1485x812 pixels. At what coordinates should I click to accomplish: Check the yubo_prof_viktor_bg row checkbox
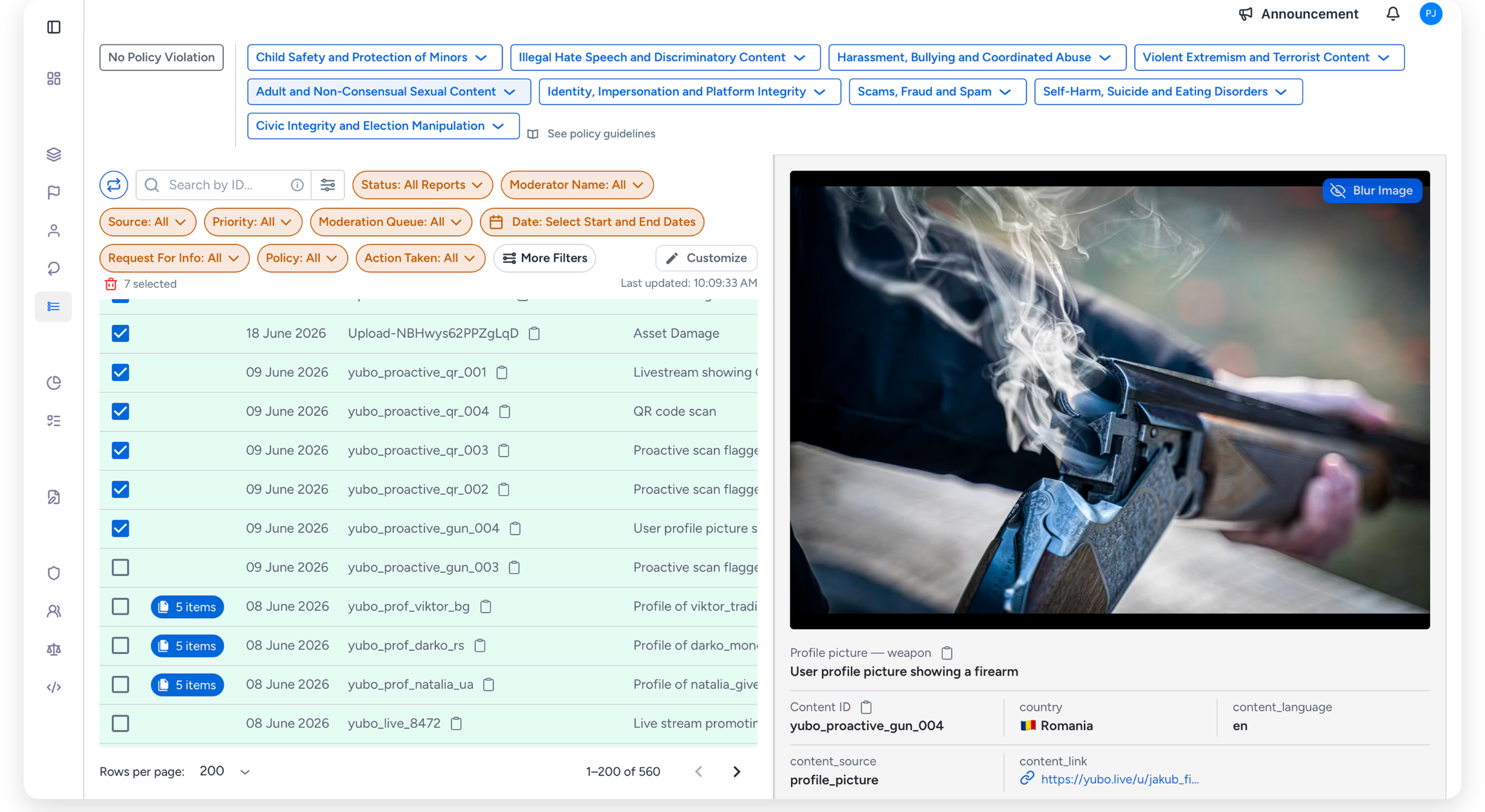(x=120, y=607)
